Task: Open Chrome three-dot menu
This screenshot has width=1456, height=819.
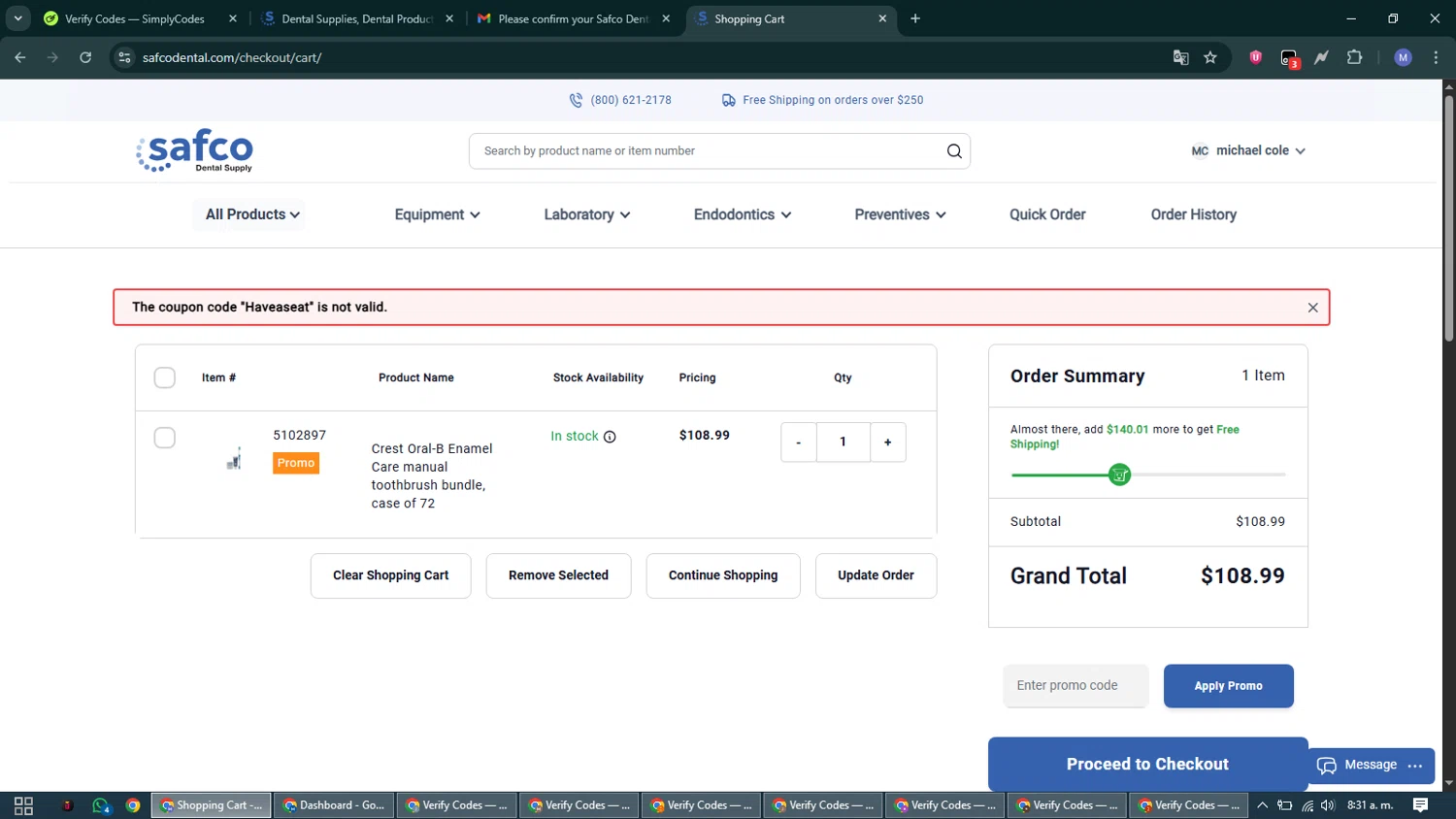Action: [x=1436, y=57]
